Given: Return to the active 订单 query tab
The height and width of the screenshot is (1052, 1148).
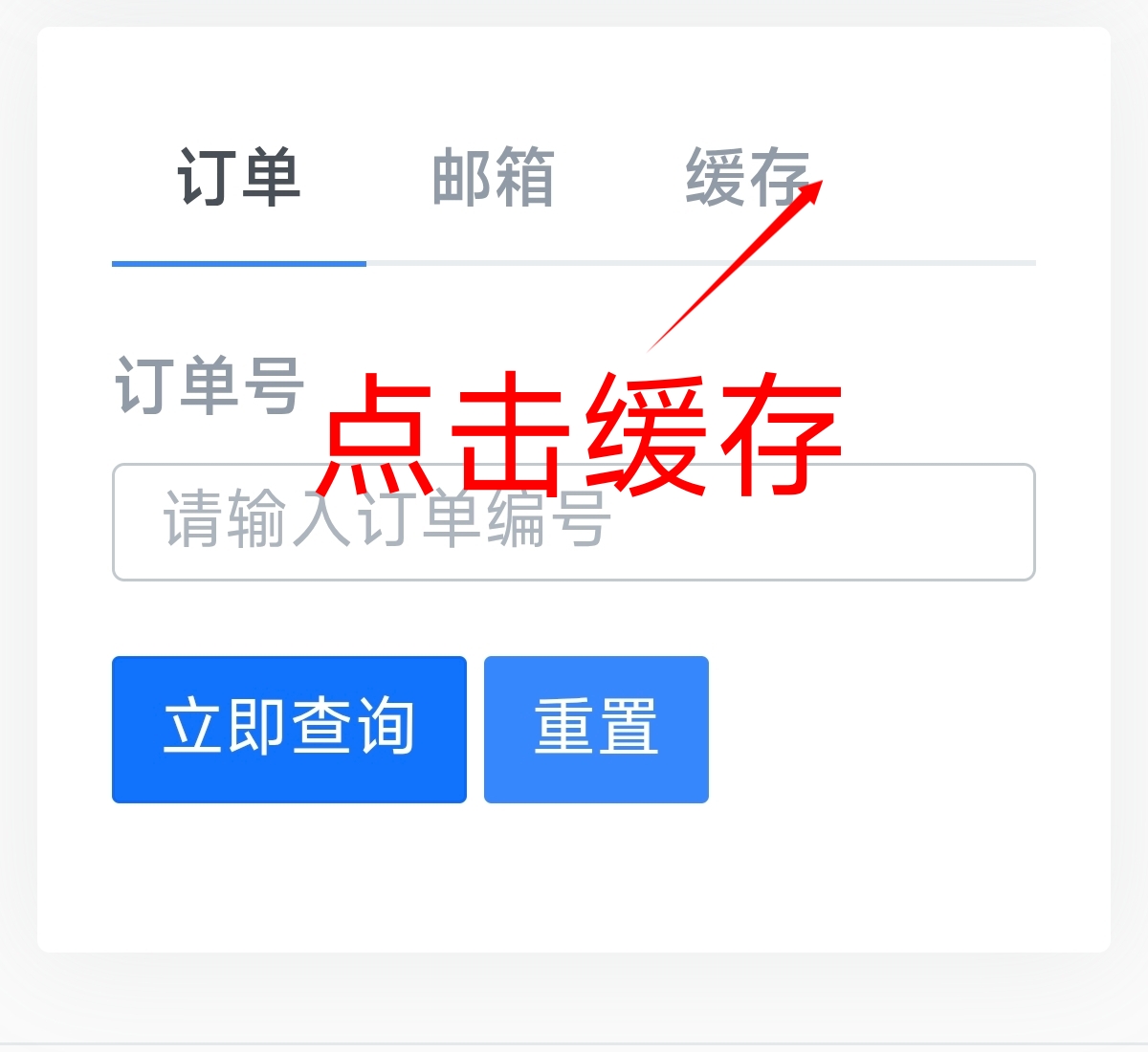Looking at the screenshot, I should pyautogui.click(x=239, y=178).
